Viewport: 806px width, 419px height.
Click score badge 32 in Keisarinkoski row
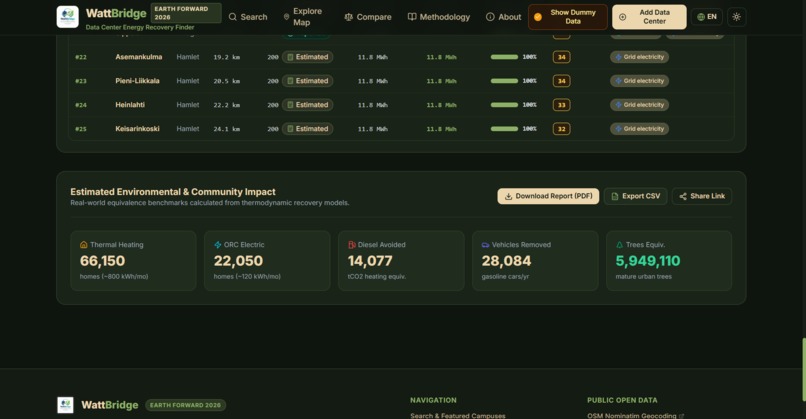click(561, 129)
